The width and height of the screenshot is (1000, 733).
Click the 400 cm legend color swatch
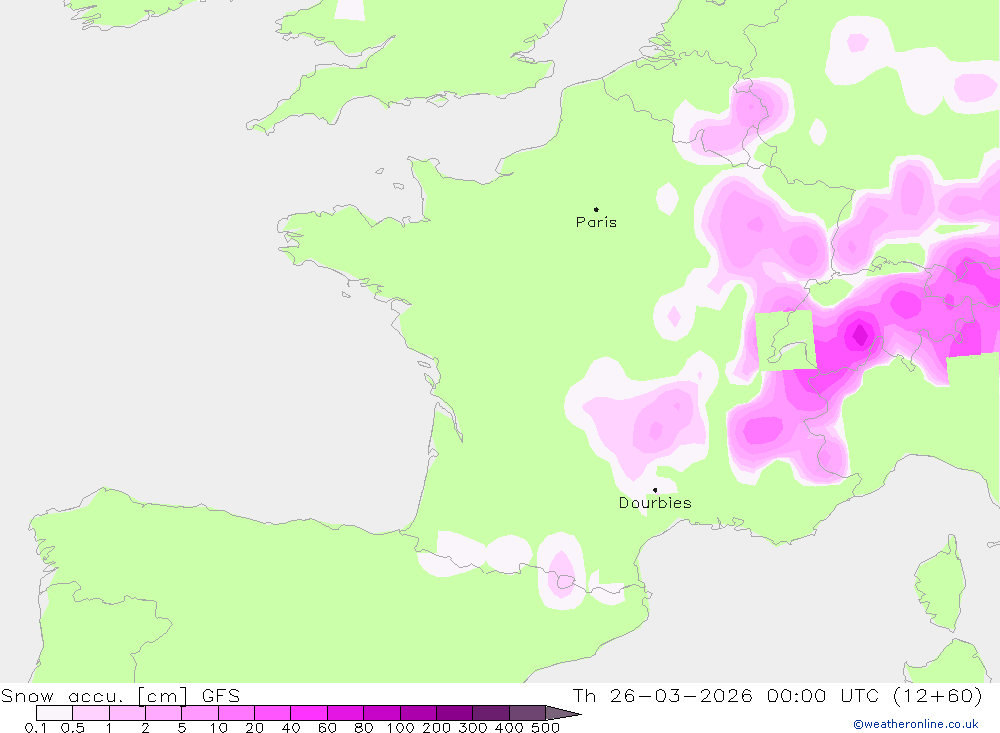pos(527,713)
